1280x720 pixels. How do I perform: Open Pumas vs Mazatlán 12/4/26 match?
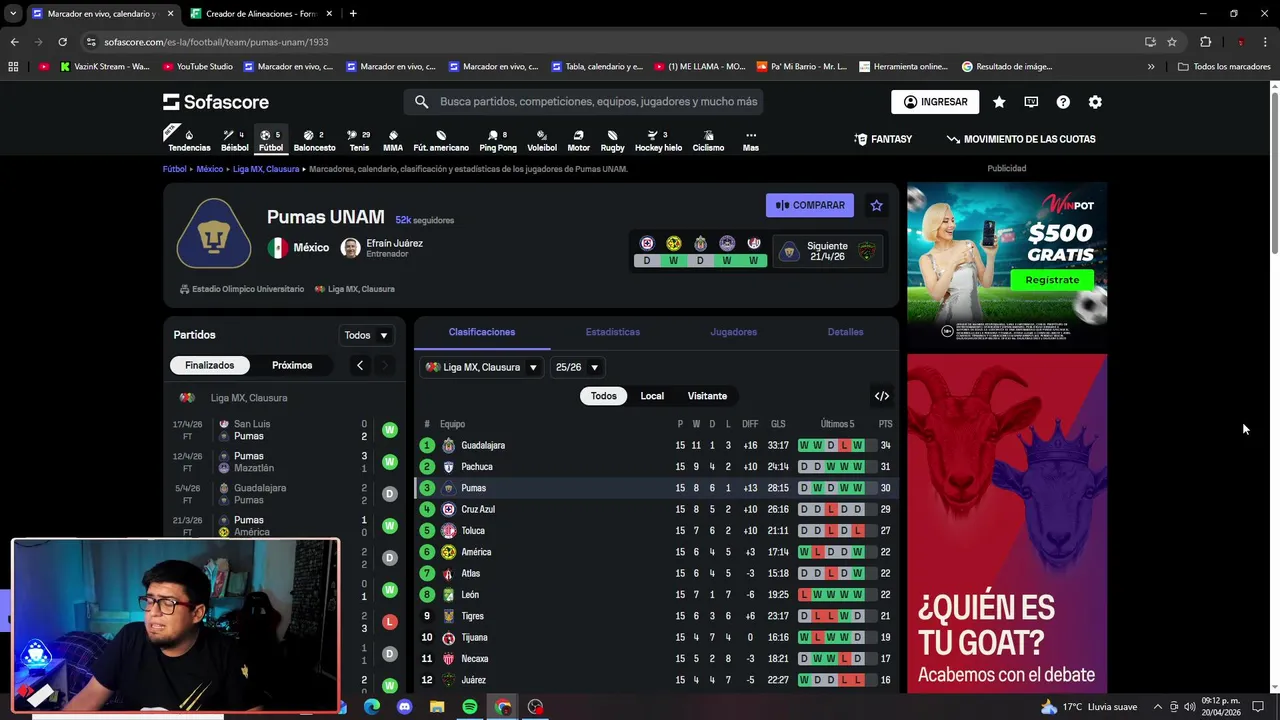coord(285,462)
